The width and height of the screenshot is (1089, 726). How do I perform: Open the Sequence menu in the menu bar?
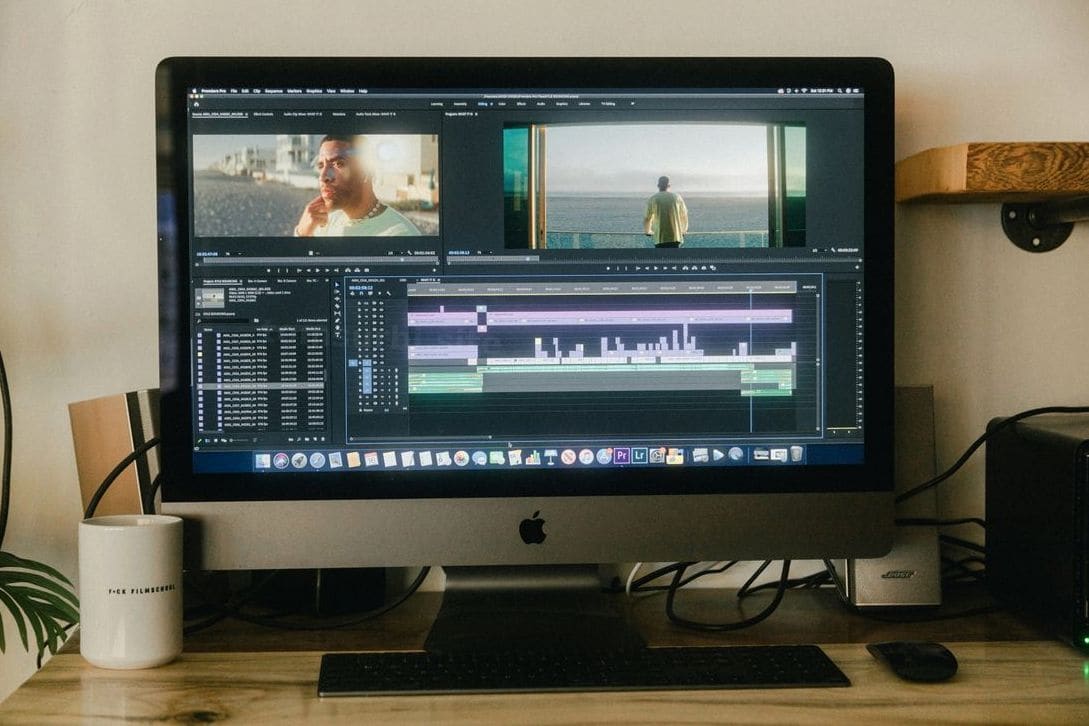[274, 91]
